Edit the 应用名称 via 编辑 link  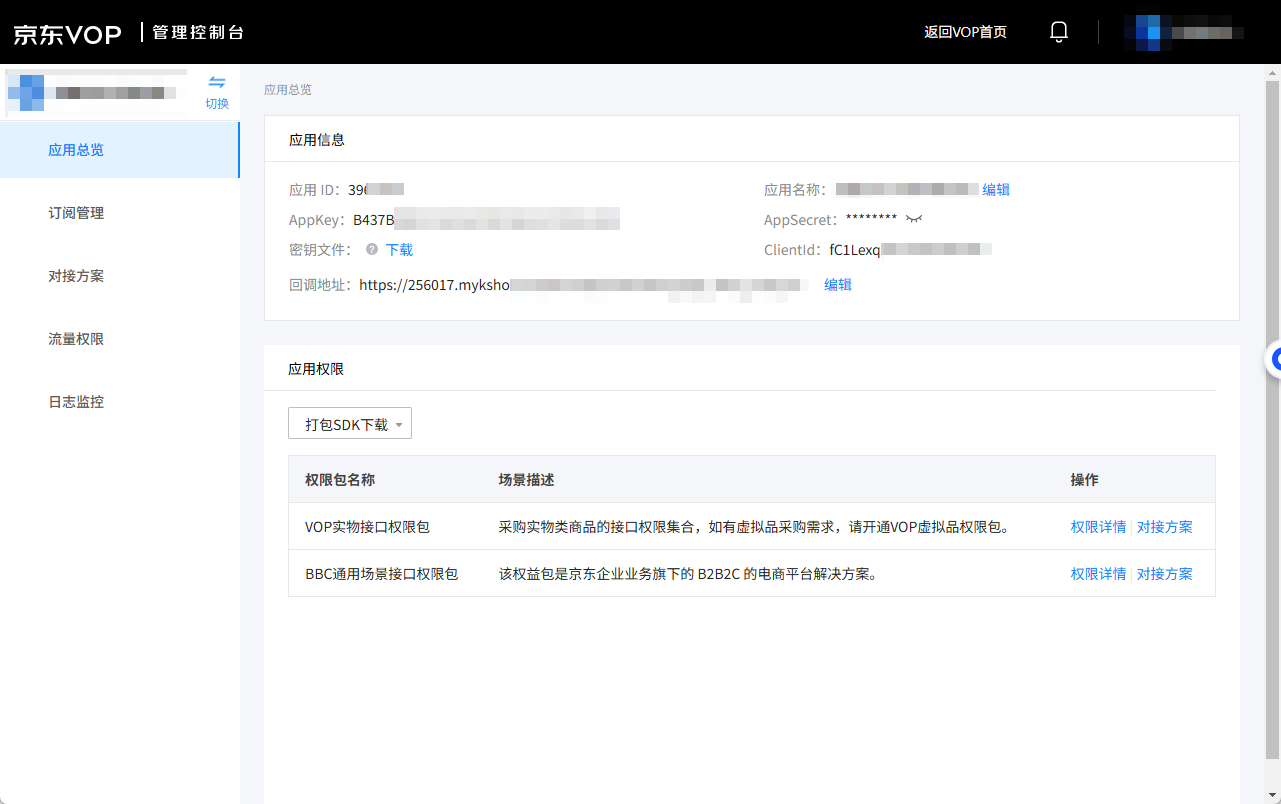(x=996, y=189)
